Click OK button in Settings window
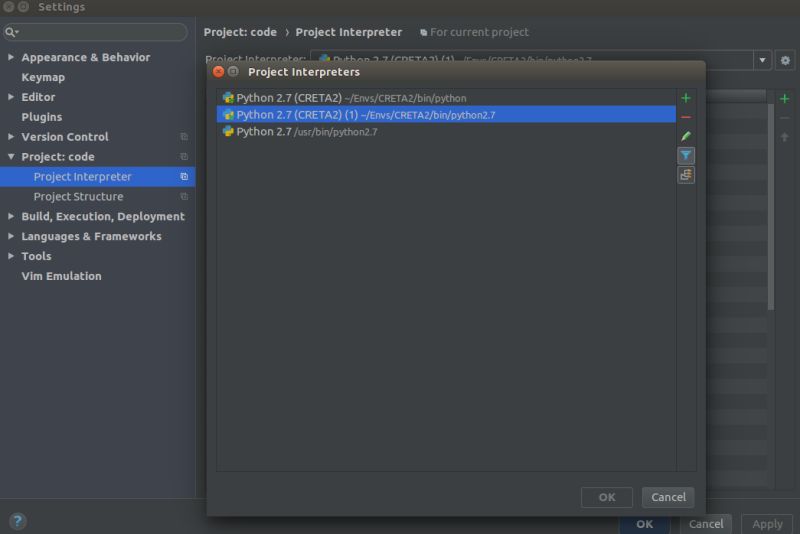The height and width of the screenshot is (534, 800). [x=644, y=524]
